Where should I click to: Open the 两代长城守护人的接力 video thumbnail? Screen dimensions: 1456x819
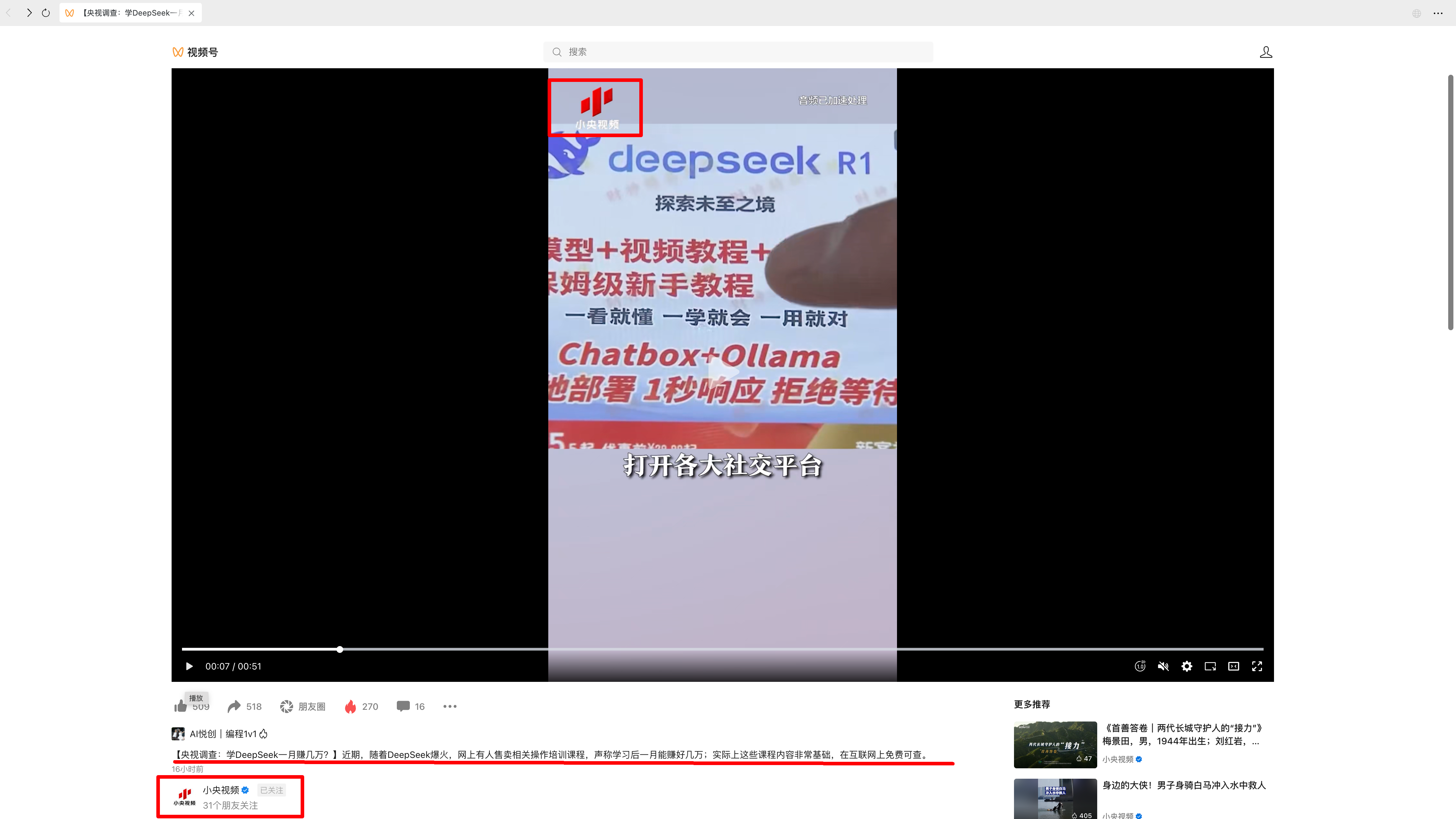pos(1055,744)
